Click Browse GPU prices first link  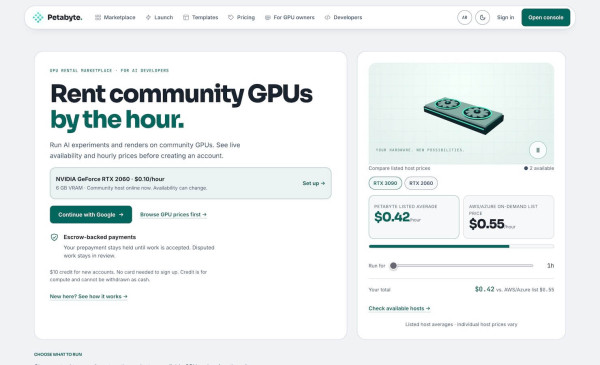pos(173,215)
